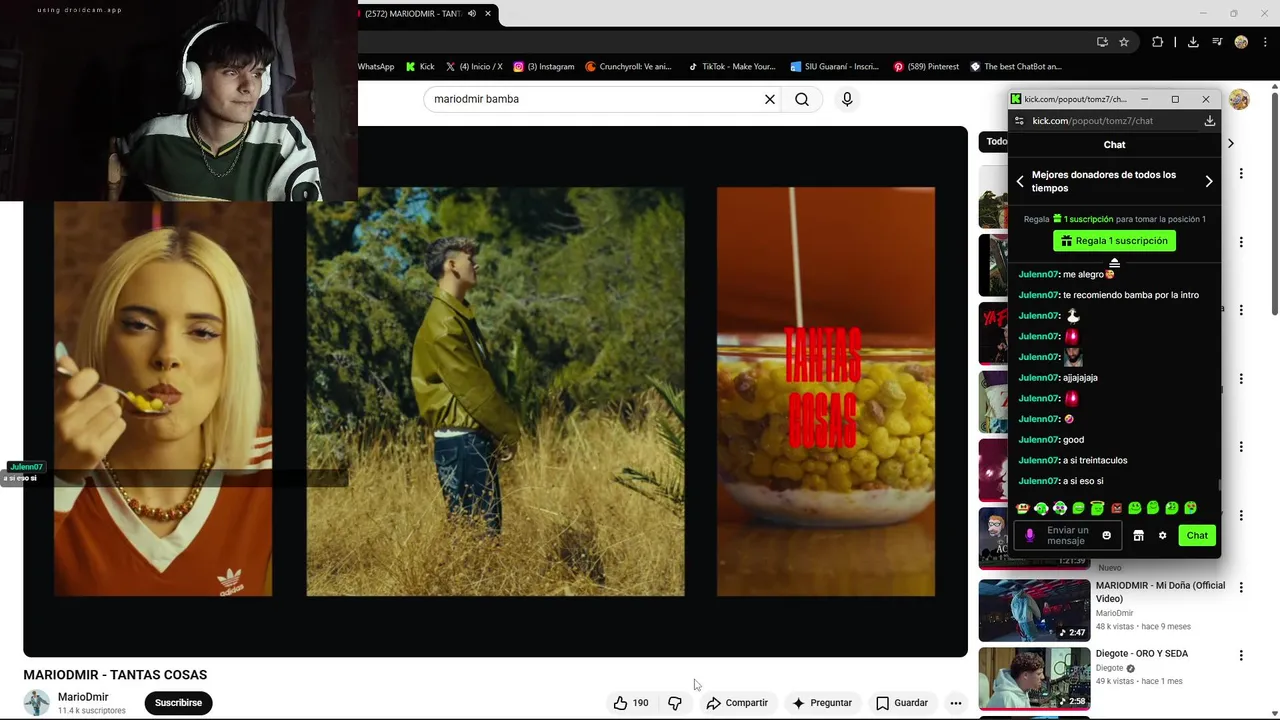Open the TikTok - Make Your... bookmark

732,67
